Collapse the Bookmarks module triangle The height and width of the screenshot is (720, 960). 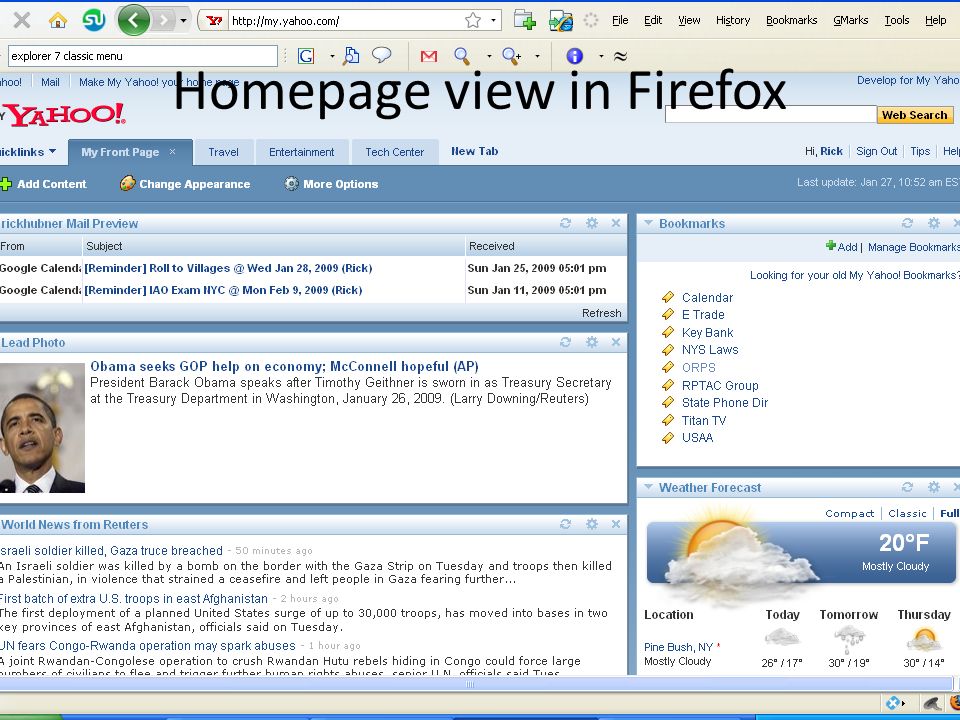pos(648,223)
